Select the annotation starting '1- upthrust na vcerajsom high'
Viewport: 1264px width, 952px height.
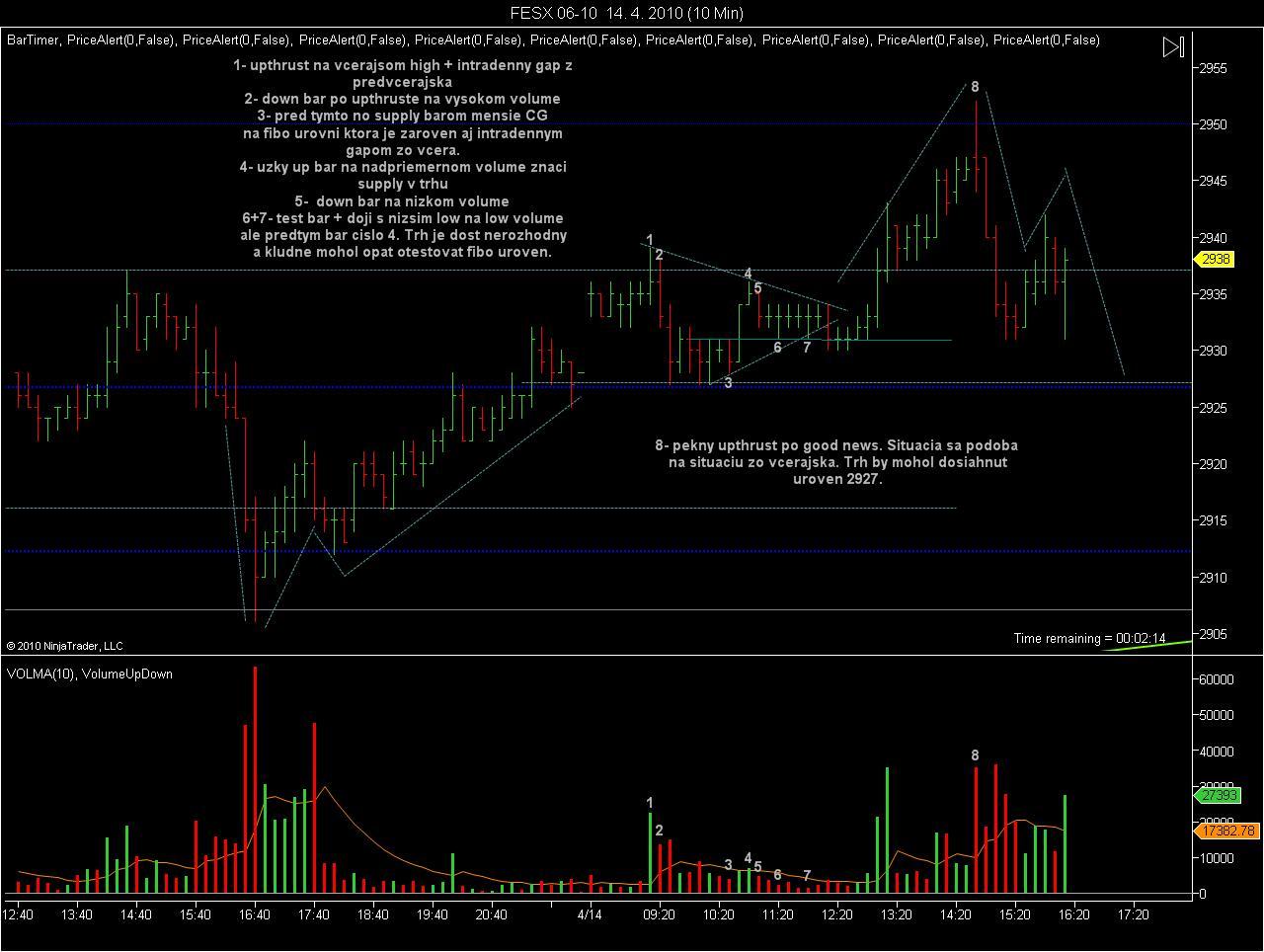pyautogui.click(x=403, y=158)
